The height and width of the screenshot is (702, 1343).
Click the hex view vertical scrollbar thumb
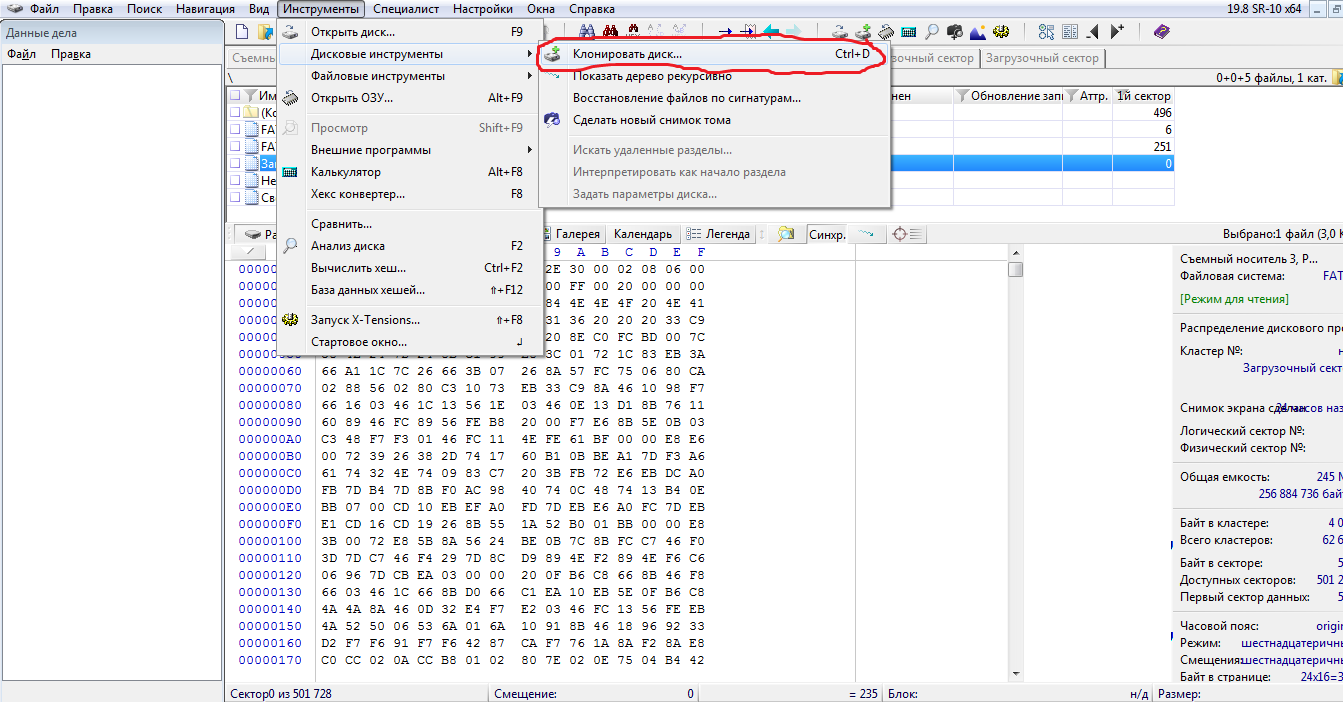[1015, 270]
